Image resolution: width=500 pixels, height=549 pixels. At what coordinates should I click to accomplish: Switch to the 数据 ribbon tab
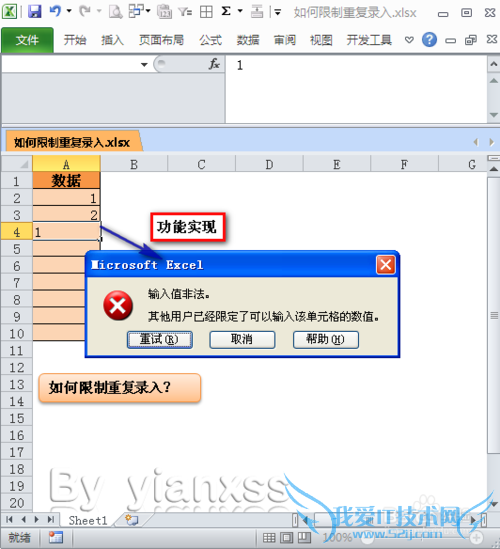coord(248,40)
